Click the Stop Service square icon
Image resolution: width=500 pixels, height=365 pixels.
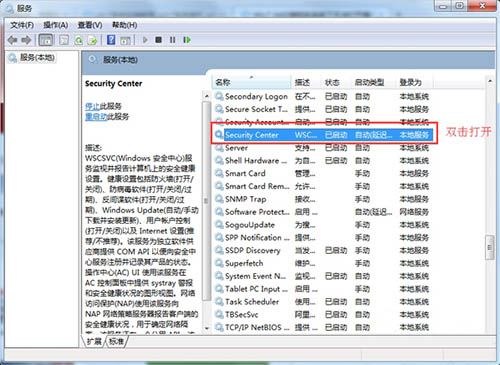click(x=159, y=40)
